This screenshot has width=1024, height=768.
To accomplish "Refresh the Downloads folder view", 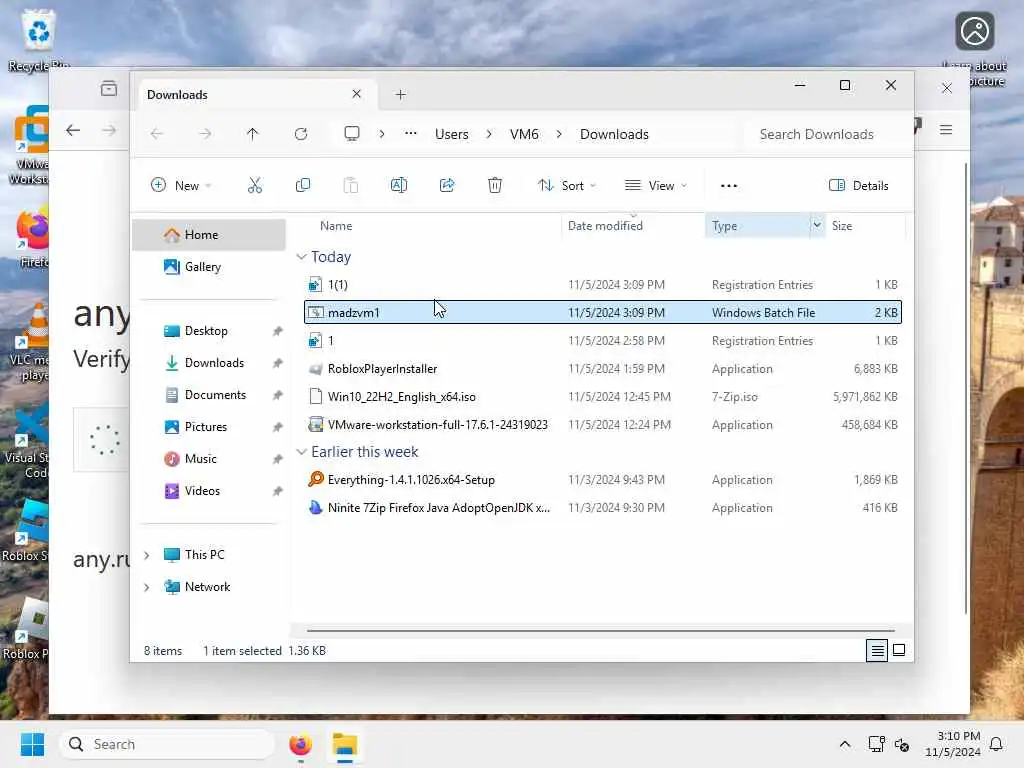I will tap(301, 134).
